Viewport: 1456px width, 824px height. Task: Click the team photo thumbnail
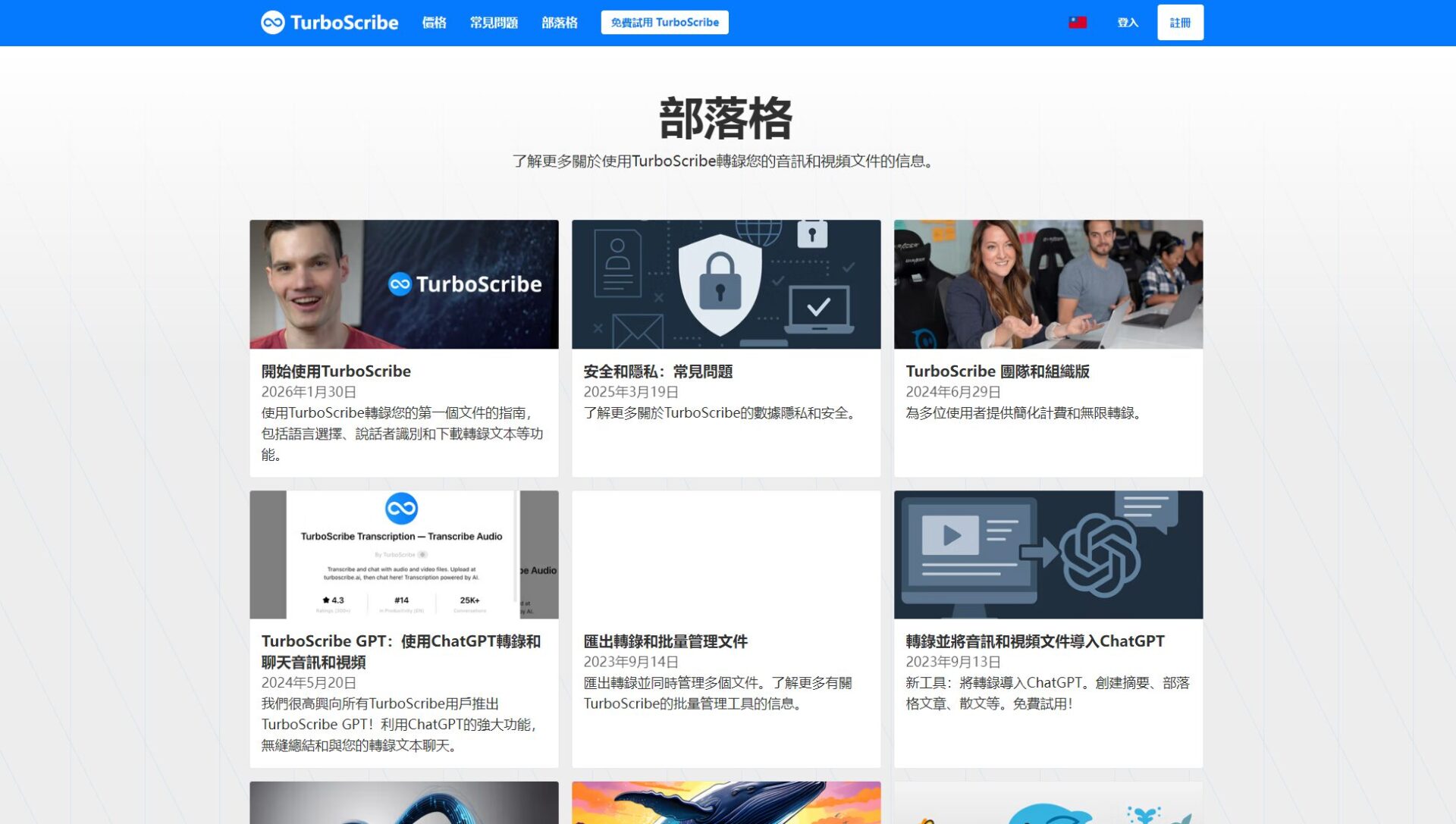1048,284
